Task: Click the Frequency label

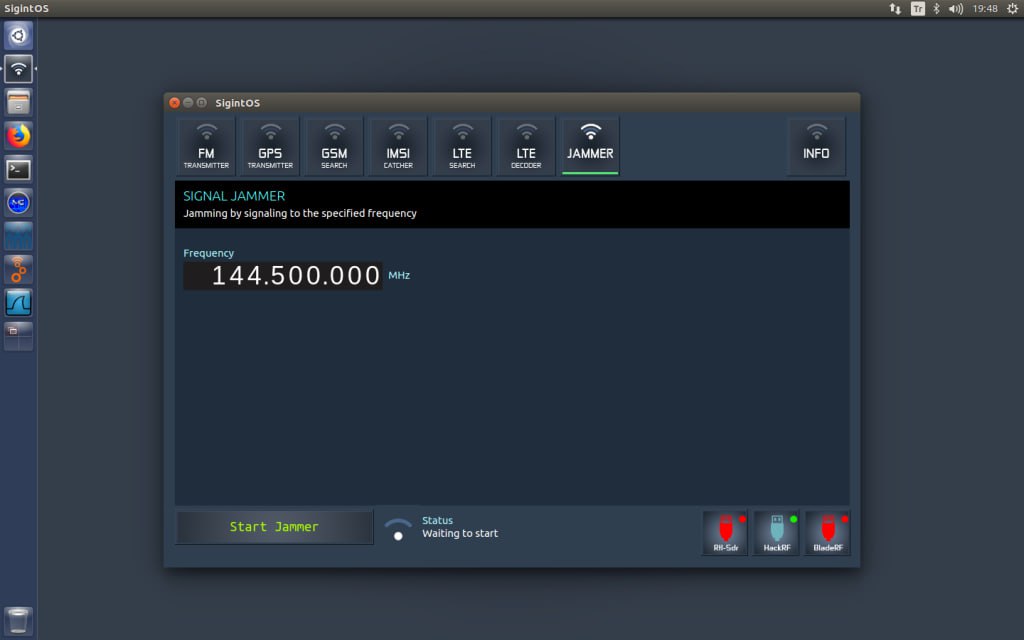Action: coord(208,253)
